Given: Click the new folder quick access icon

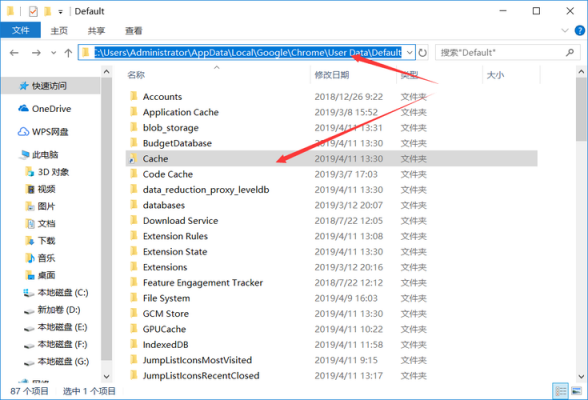Looking at the screenshot, I should tap(47, 11).
